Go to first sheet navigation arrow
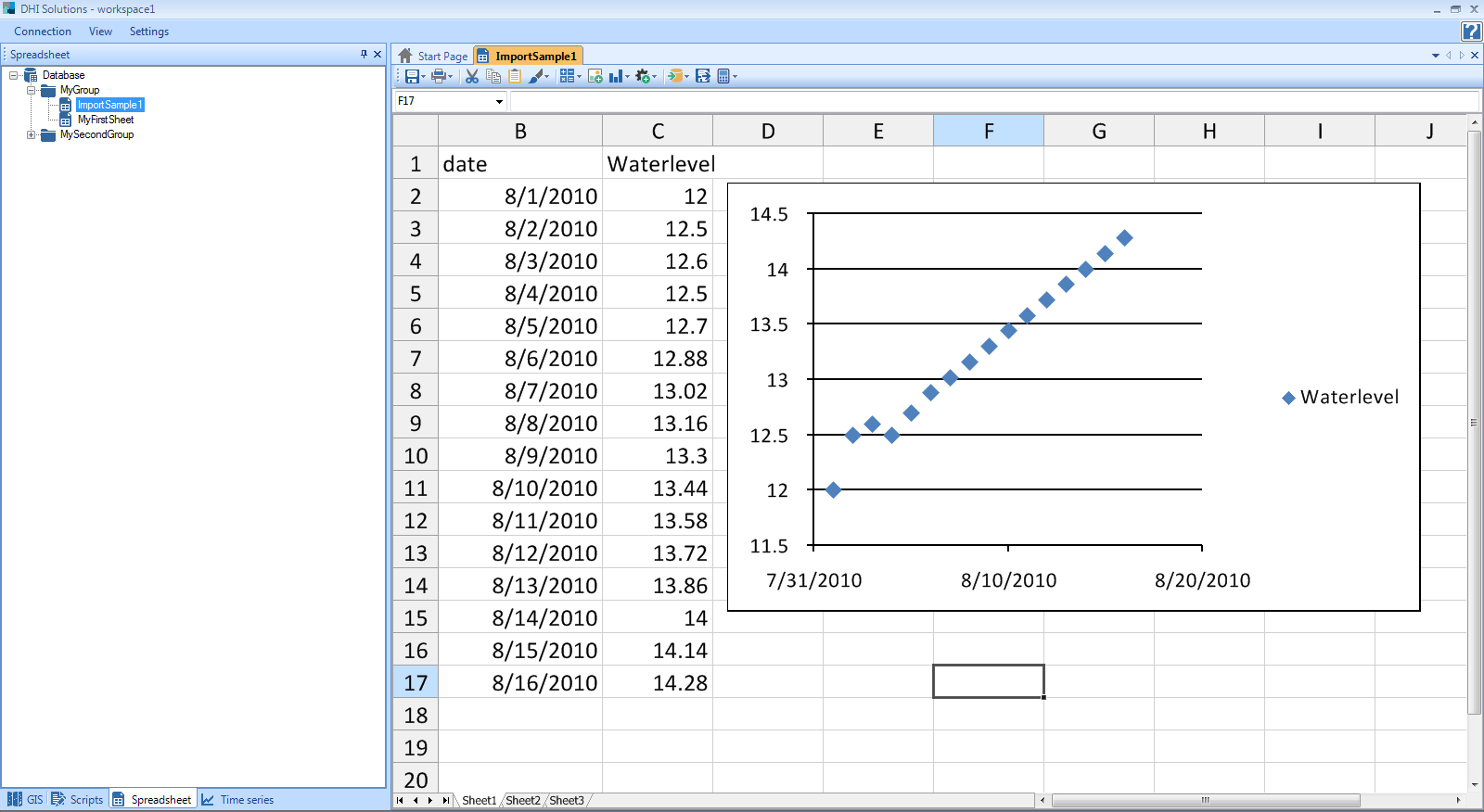The height and width of the screenshot is (812, 1484). tap(400, 800)
